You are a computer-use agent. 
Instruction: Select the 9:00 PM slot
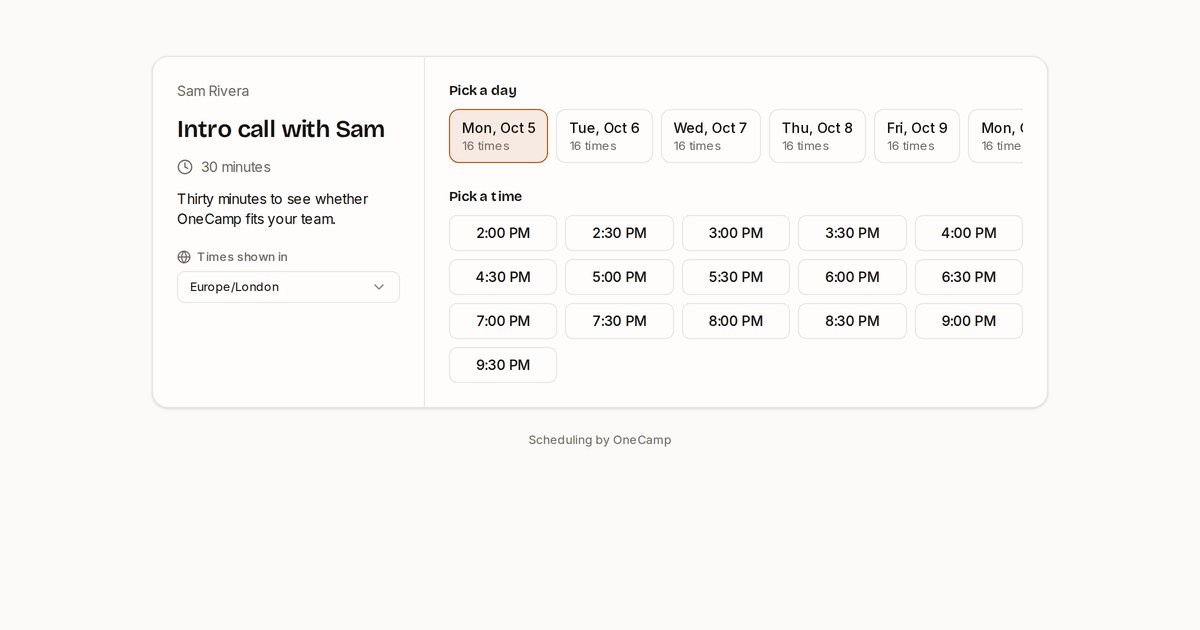969,321
